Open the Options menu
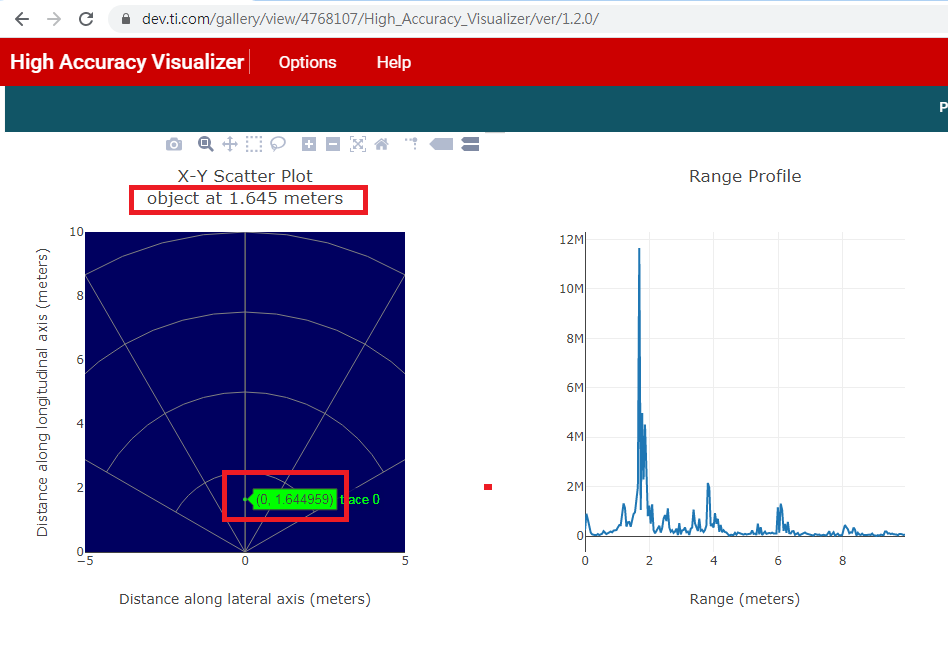The height and width of the screenshot is (649, 948). [307, 62]
